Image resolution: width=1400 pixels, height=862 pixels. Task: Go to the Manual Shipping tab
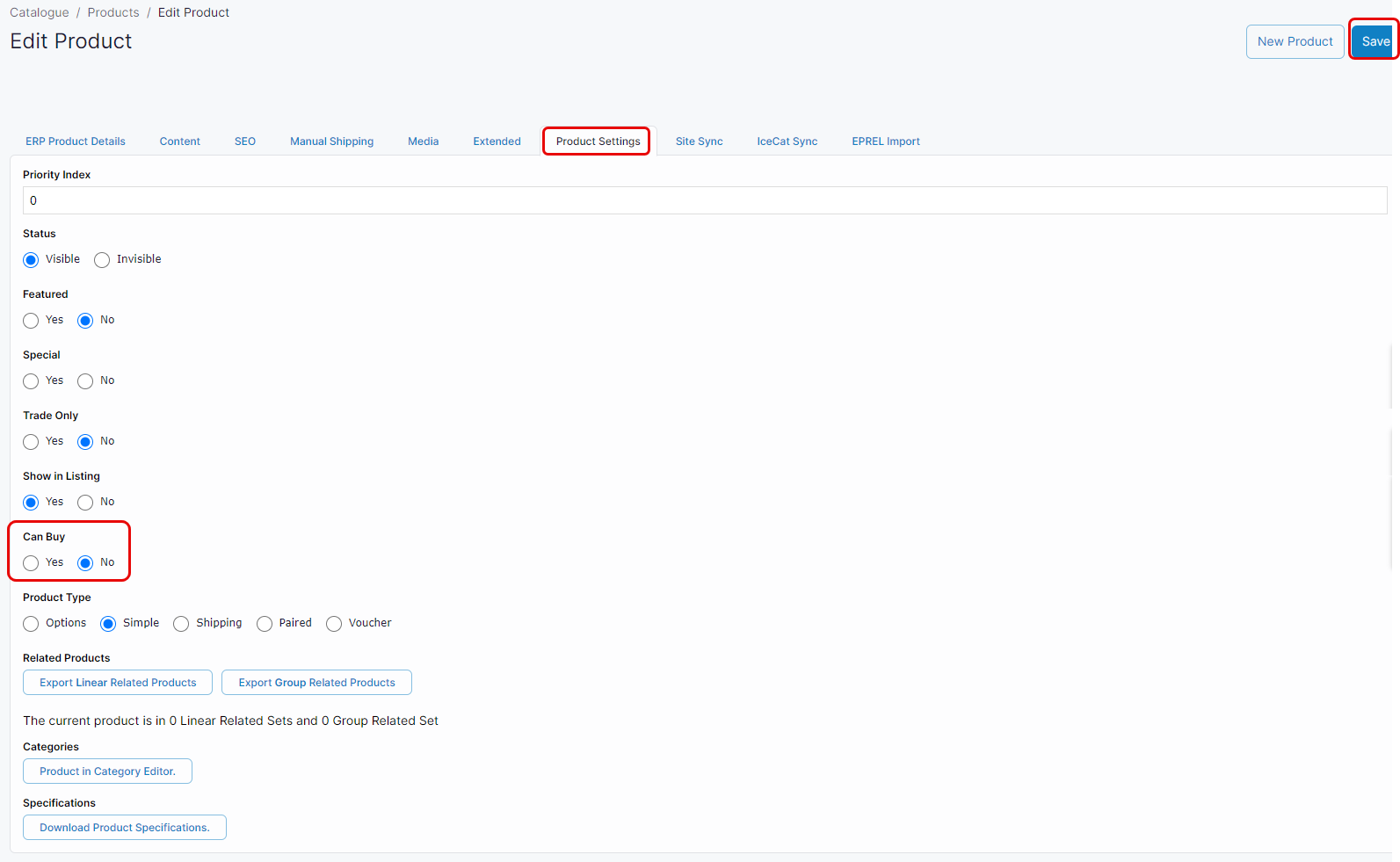(331, 141)
